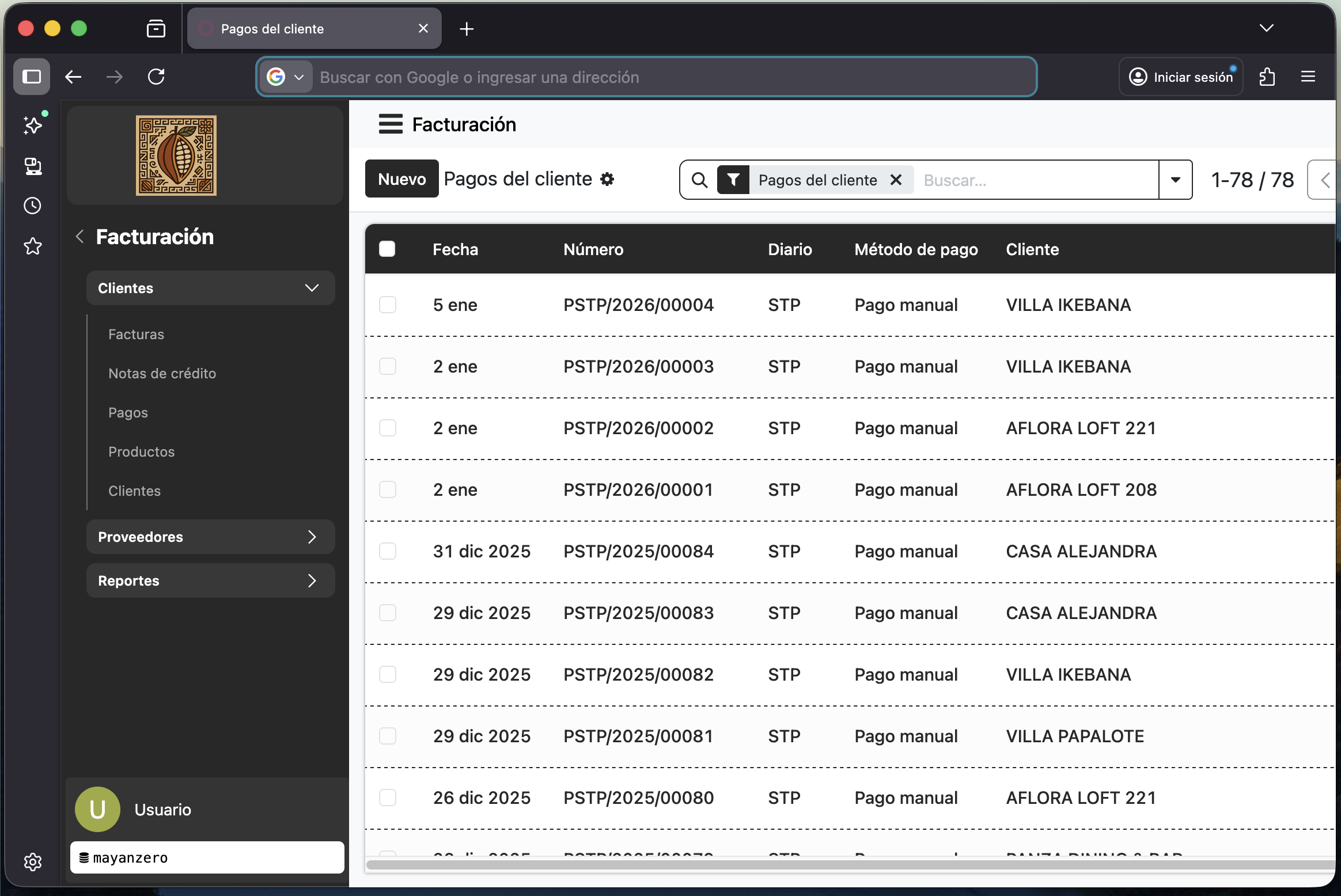Open Notas de crédito menu item

[x=162, y=373]
